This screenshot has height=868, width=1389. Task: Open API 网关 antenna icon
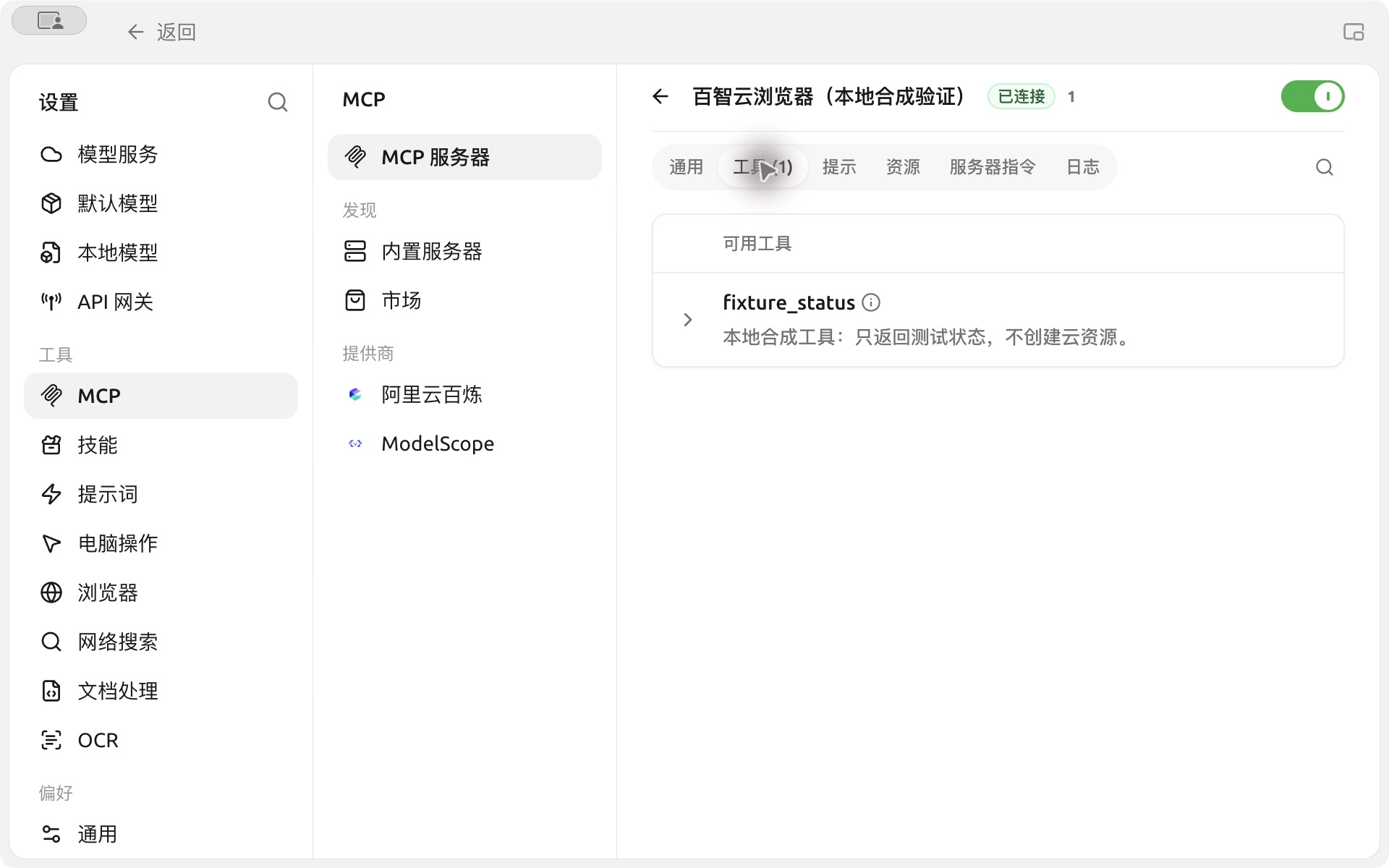[51, 302]
